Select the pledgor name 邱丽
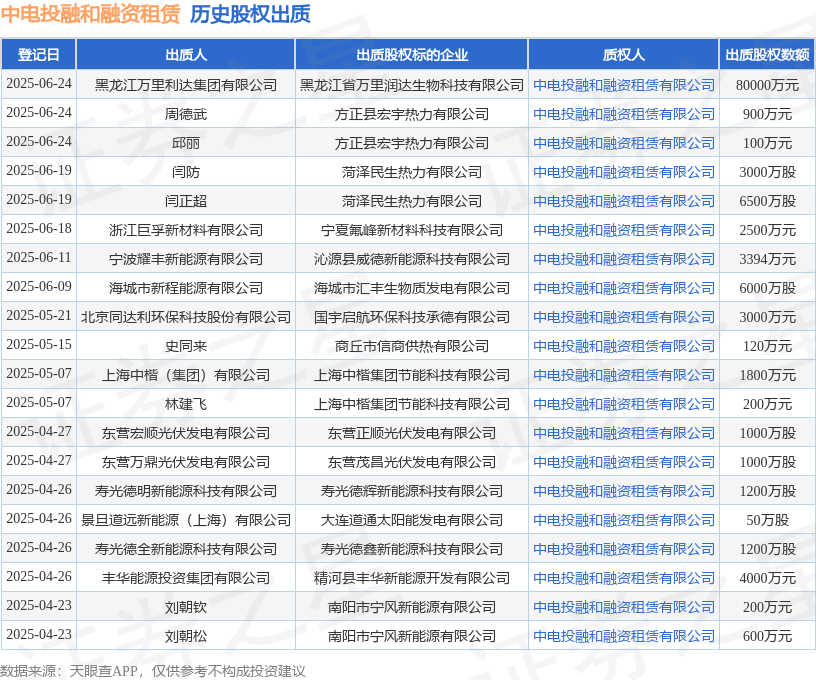This screenshot has height=680, width=816. coord(186,143)
